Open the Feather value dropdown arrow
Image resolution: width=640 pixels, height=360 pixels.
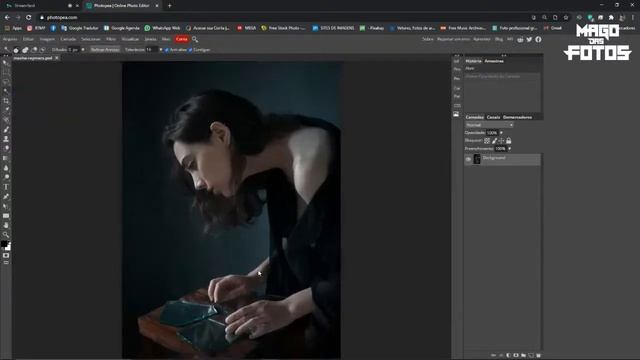point(83,50)
